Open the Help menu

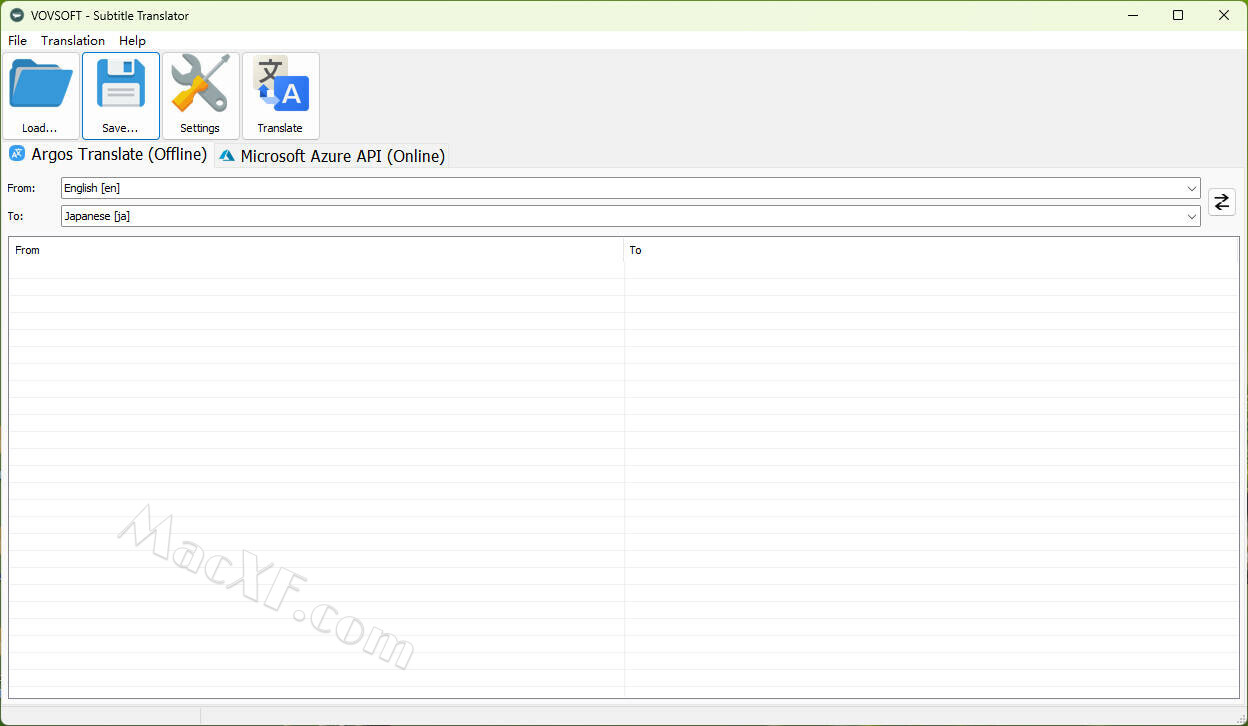(x=132, y=41)
